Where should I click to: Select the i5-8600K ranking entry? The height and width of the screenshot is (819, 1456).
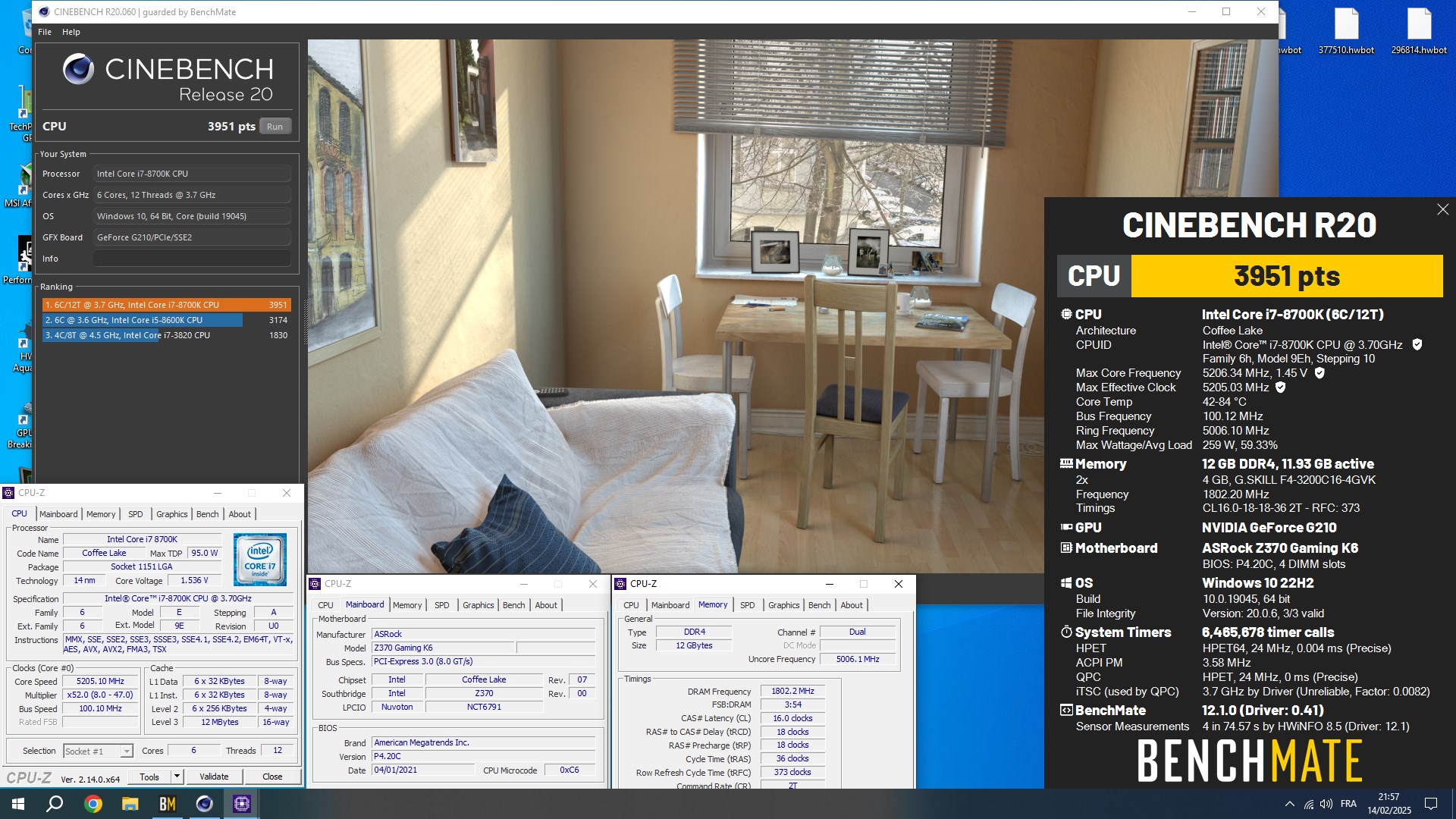pos(166,320)
